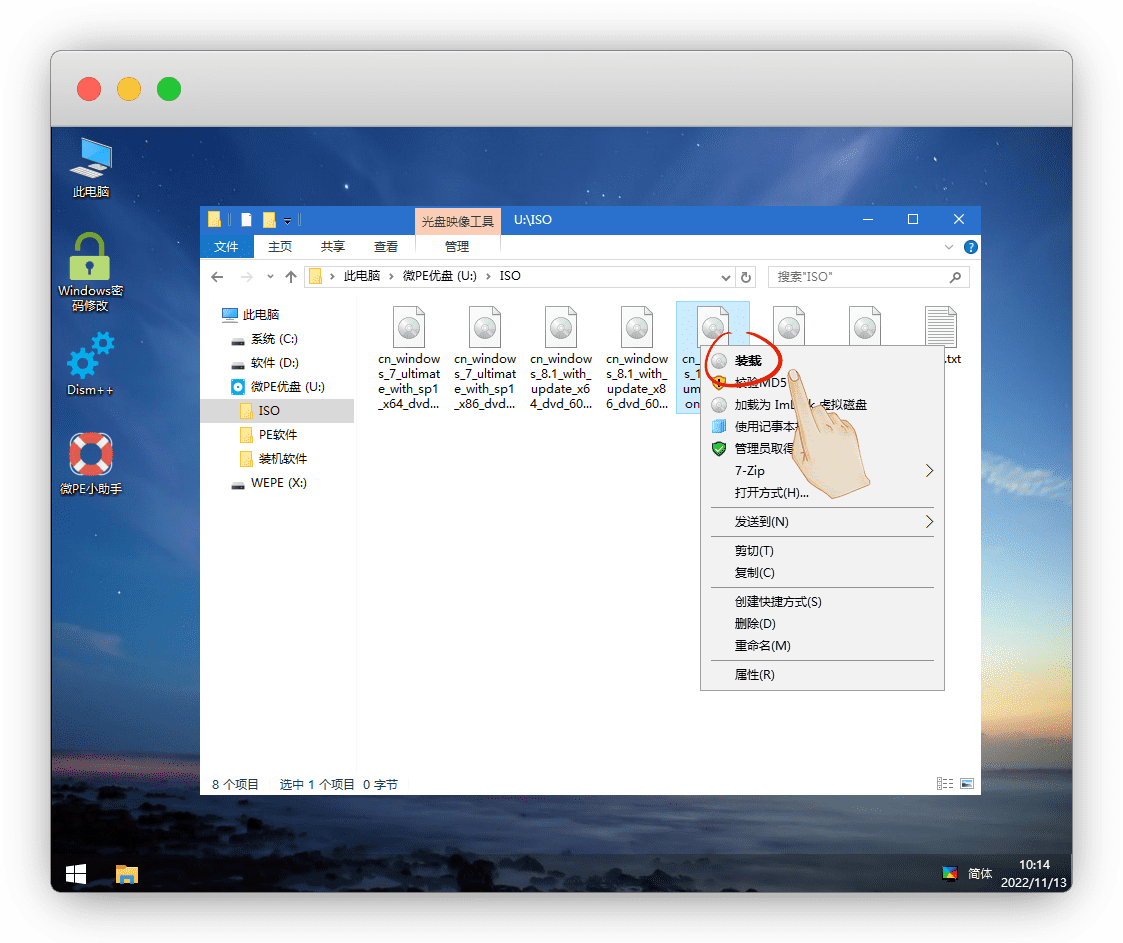Open the address bar history dropdown
This screenshot has width=1123, height=943.
coord(725,277)
